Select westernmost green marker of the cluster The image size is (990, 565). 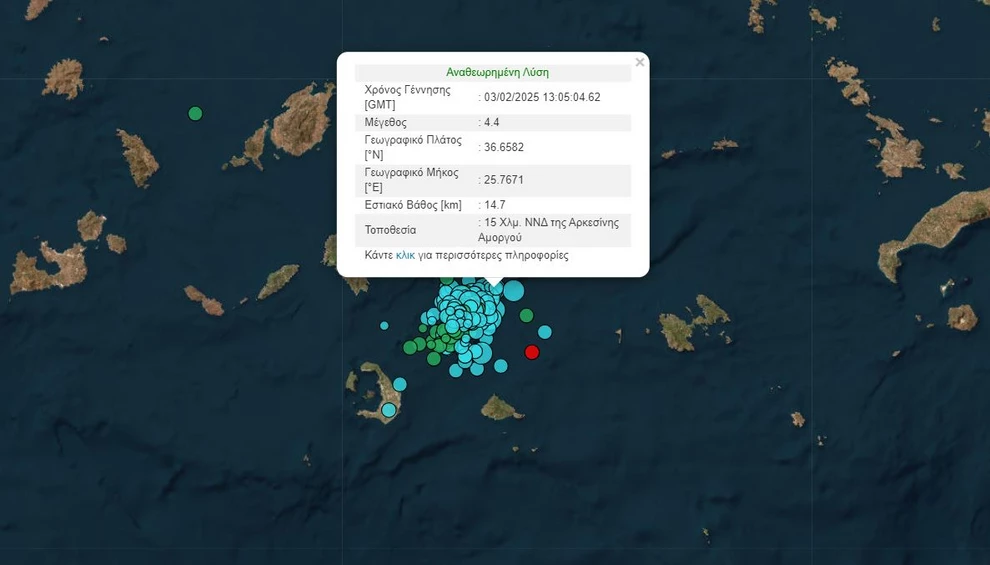coord(410,347)
